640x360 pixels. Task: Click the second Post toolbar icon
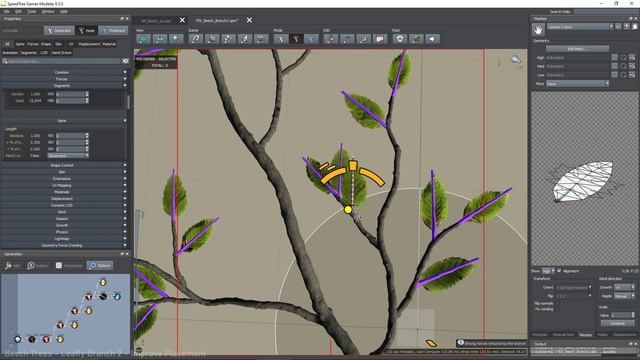416,39
